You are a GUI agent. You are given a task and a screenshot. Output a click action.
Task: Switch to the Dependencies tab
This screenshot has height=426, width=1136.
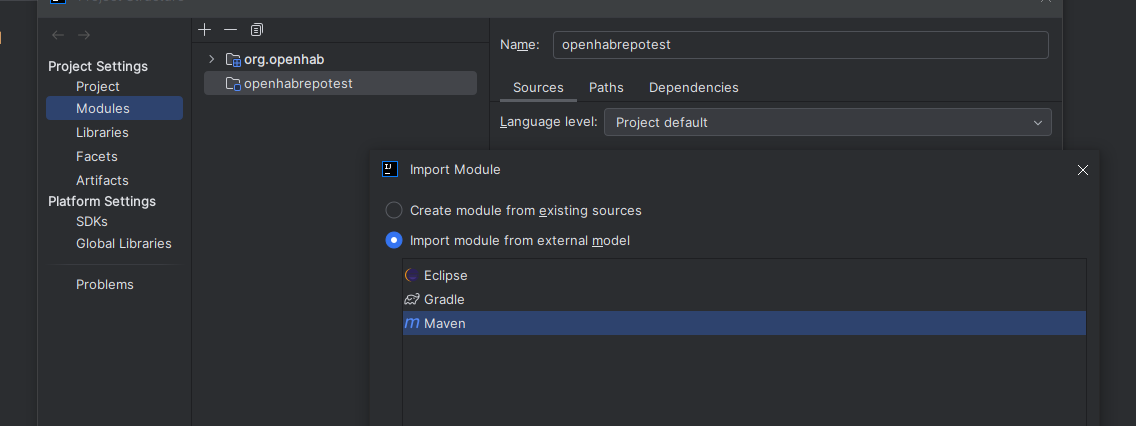(x=693, y=87)
